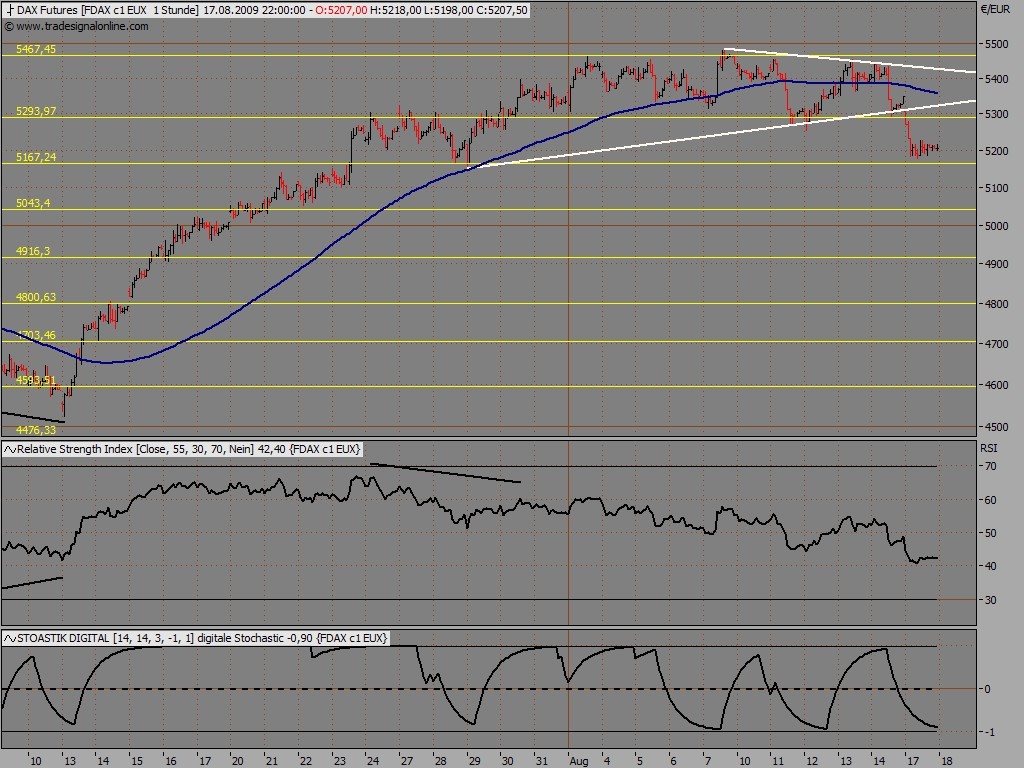This screenshot has height=768, width=1024.
Task: Click the 4800,63 level label
Action: 36,297
